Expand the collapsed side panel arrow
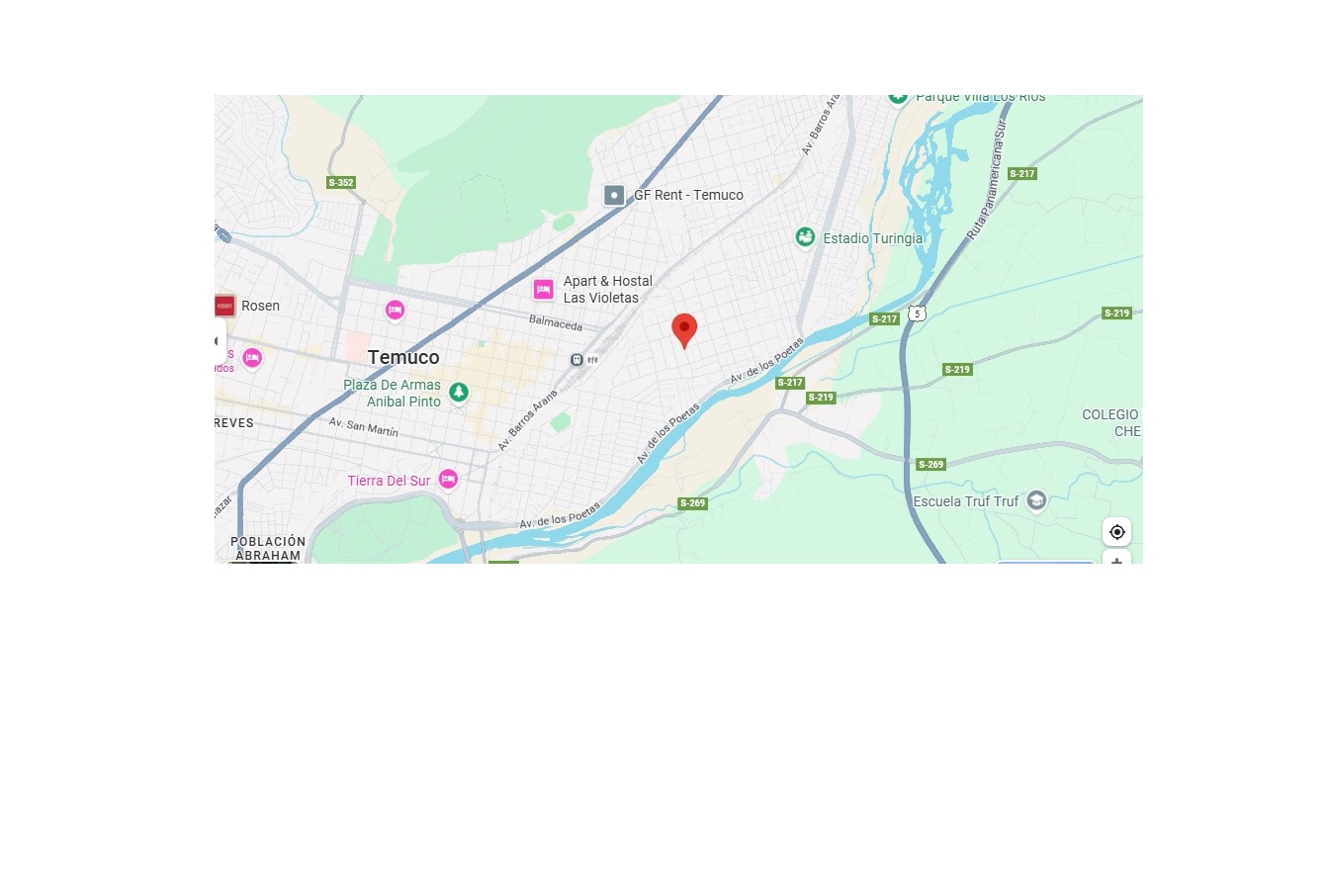 click(x=220, y=341)
